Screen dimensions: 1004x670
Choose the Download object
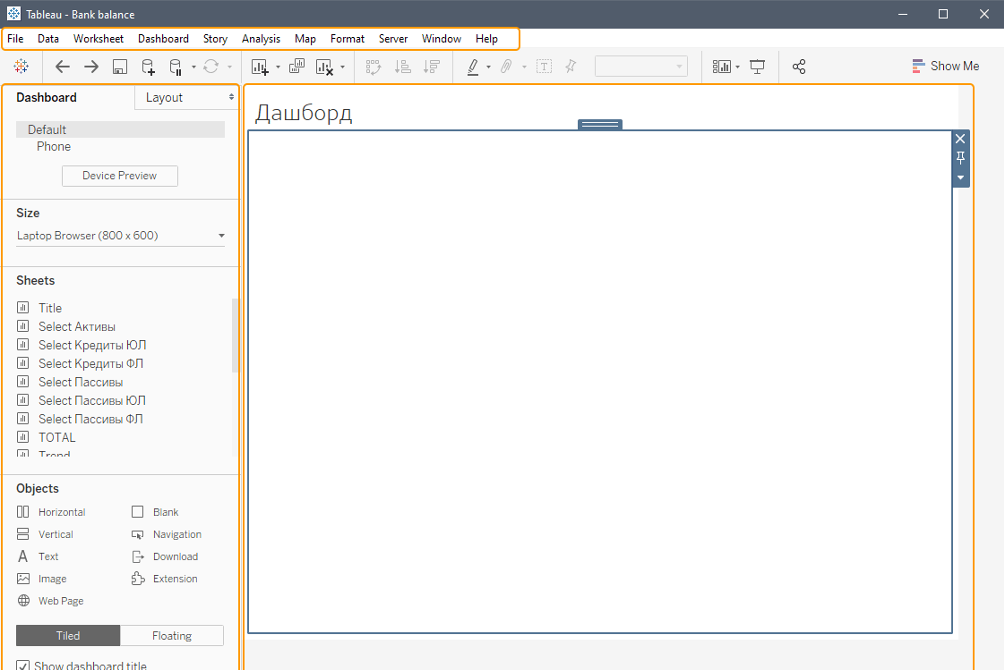[165, 557]
